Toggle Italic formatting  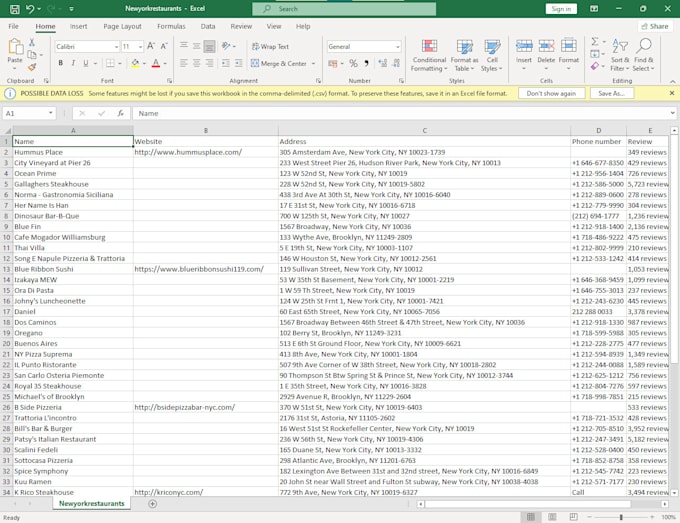73,63
